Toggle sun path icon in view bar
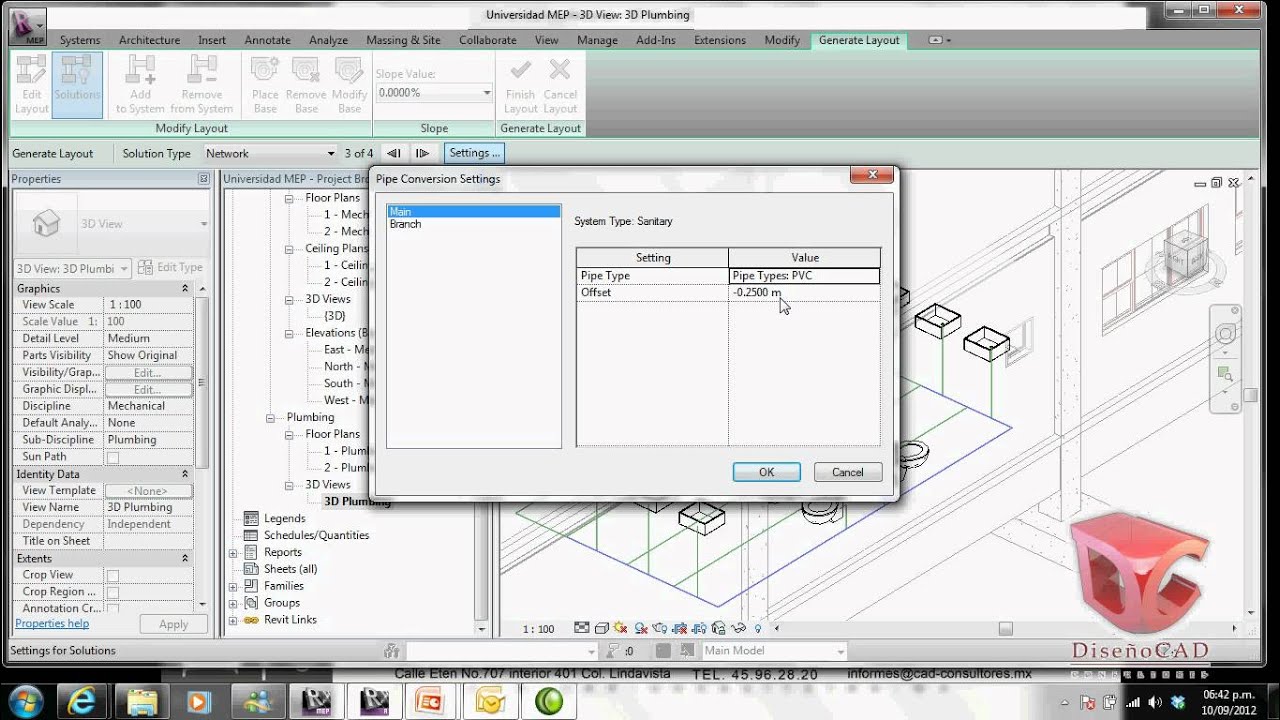The height and width of the screenshot is (720, 1280). (620, 628)
